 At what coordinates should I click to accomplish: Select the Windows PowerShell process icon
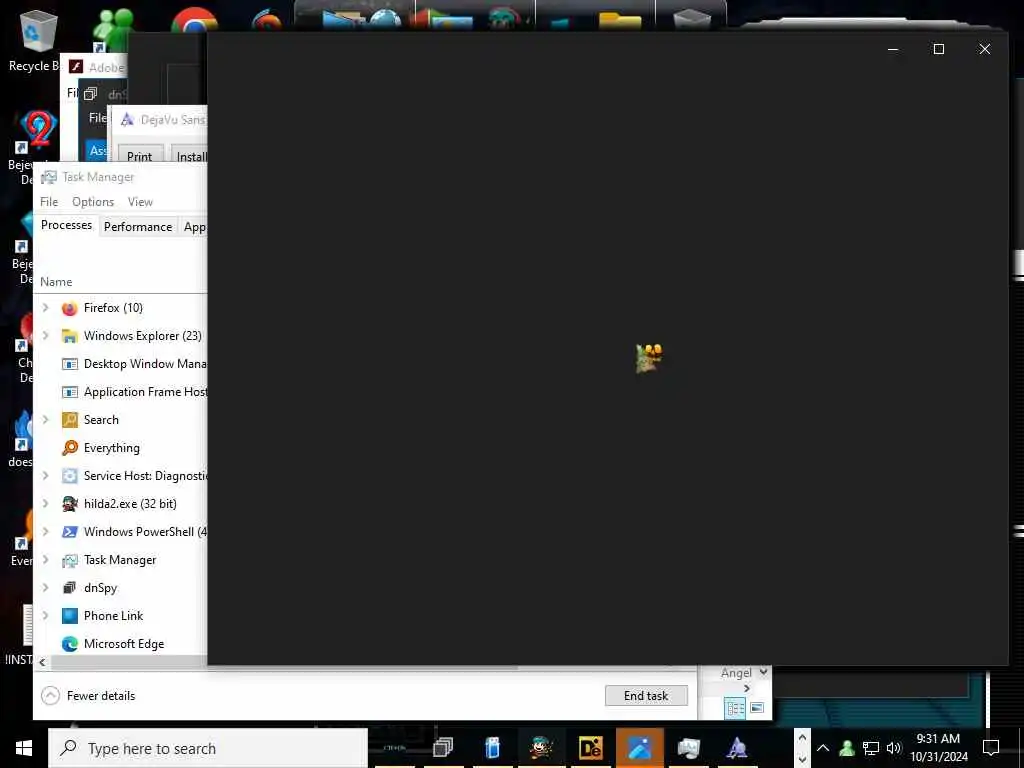pos(69,532)
